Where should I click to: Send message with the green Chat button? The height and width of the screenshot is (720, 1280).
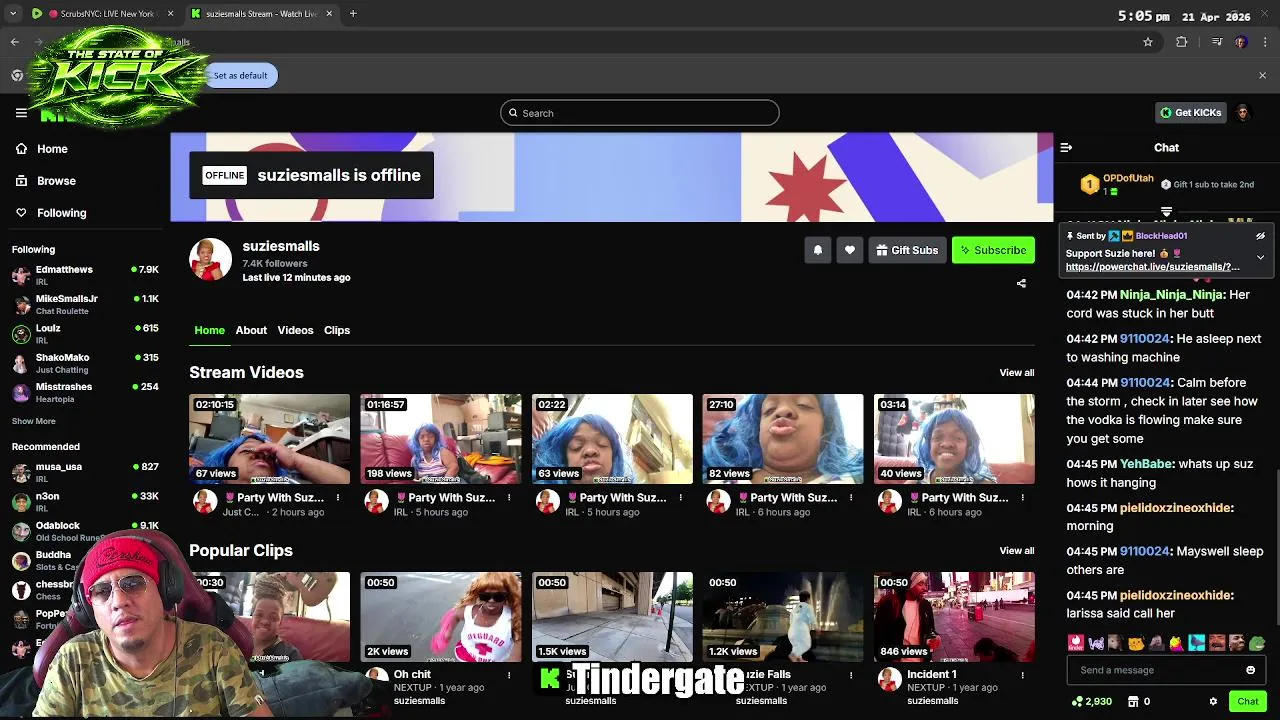(1247, 701)
